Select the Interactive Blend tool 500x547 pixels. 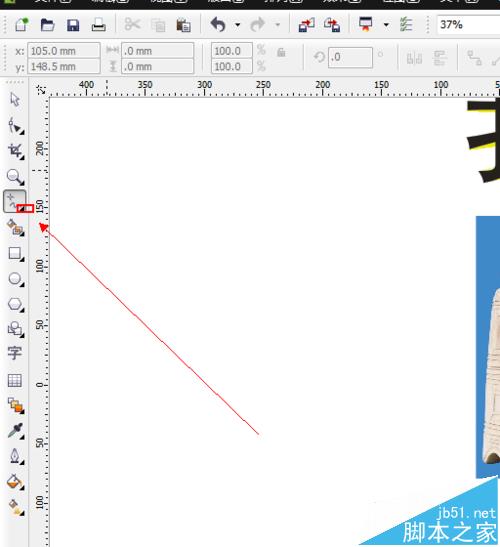coord(15,405)
